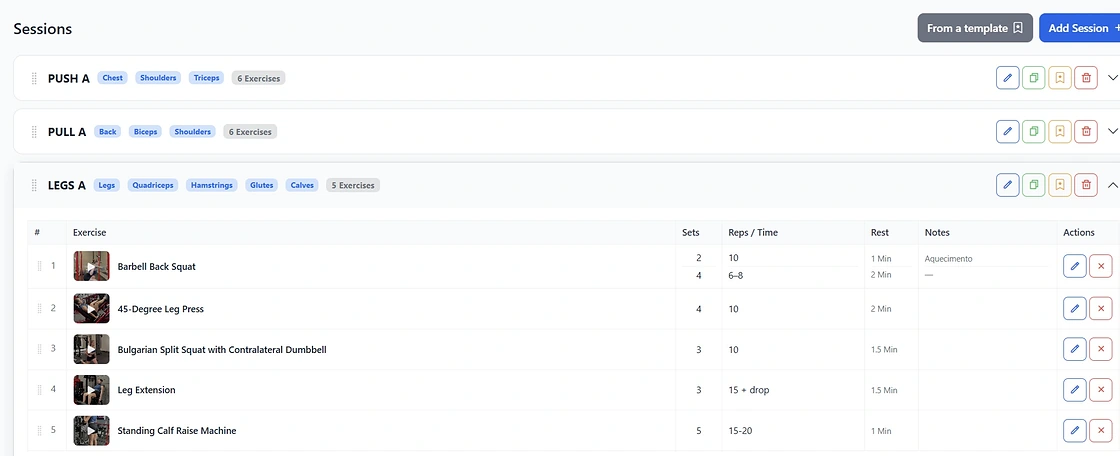Play the Standing Calf Raise video thumbnail
Image resolution: width=1120 pixels, height=456 pixels.
[91, 431]
